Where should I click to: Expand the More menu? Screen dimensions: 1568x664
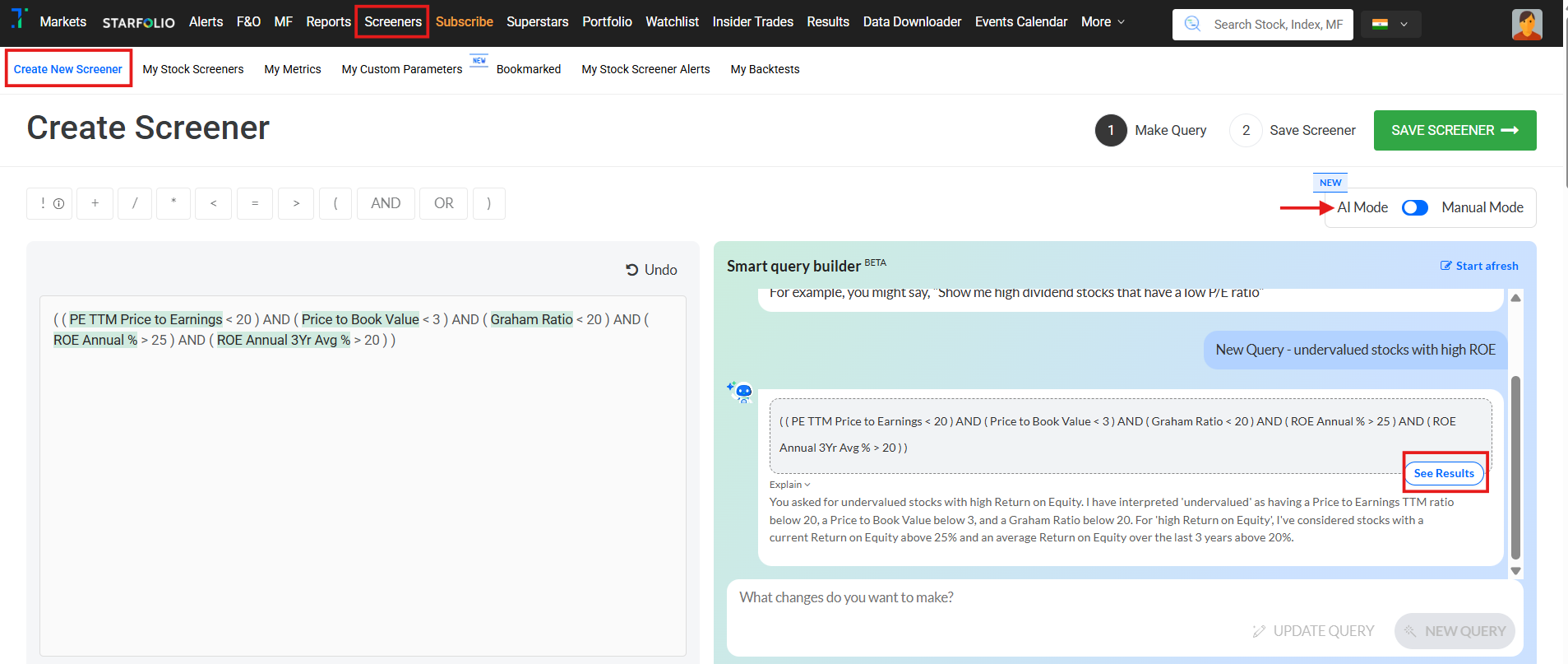[1103, 22]
